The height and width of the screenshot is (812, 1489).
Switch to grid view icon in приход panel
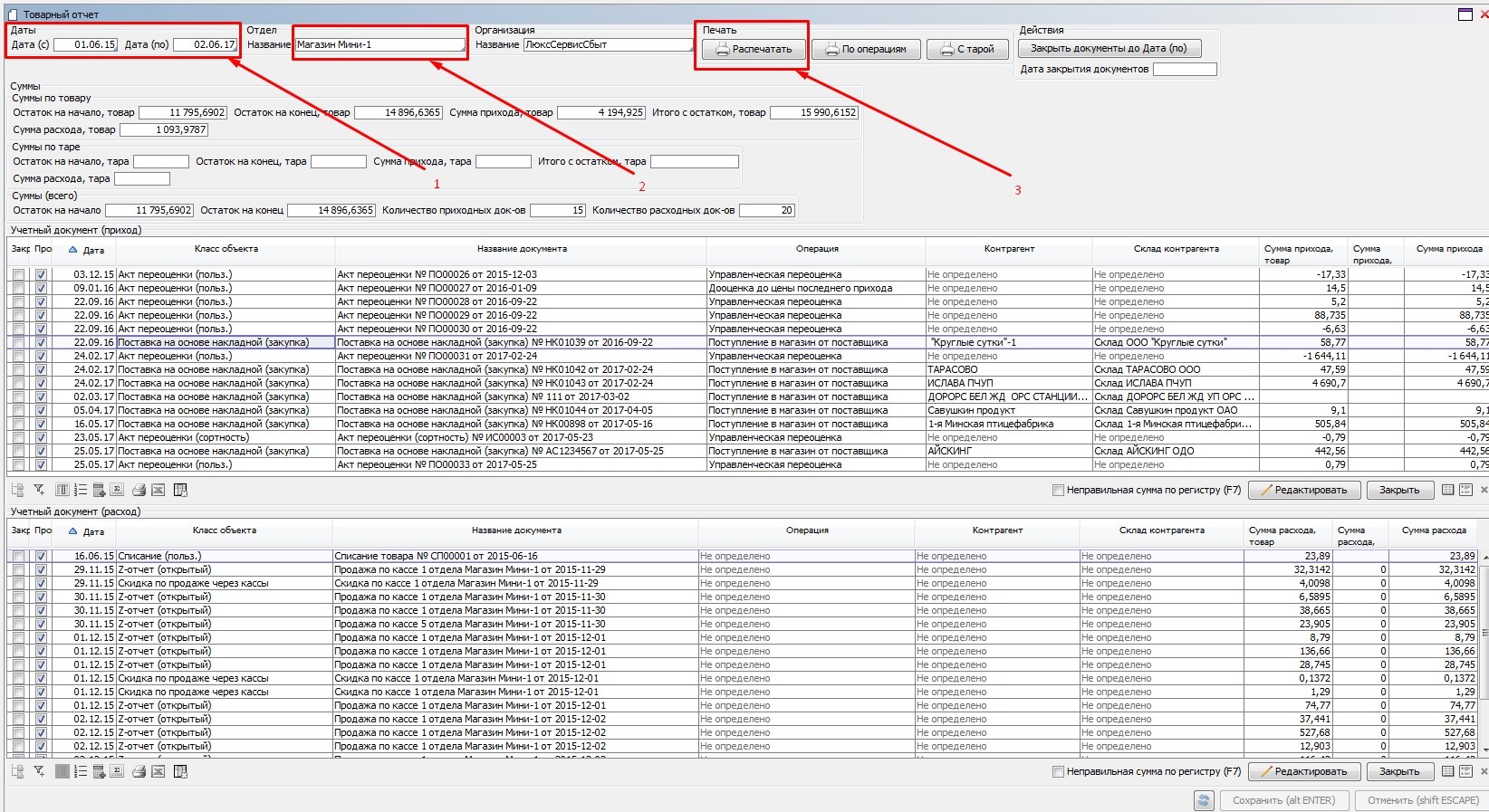(x=1447, y=490)
